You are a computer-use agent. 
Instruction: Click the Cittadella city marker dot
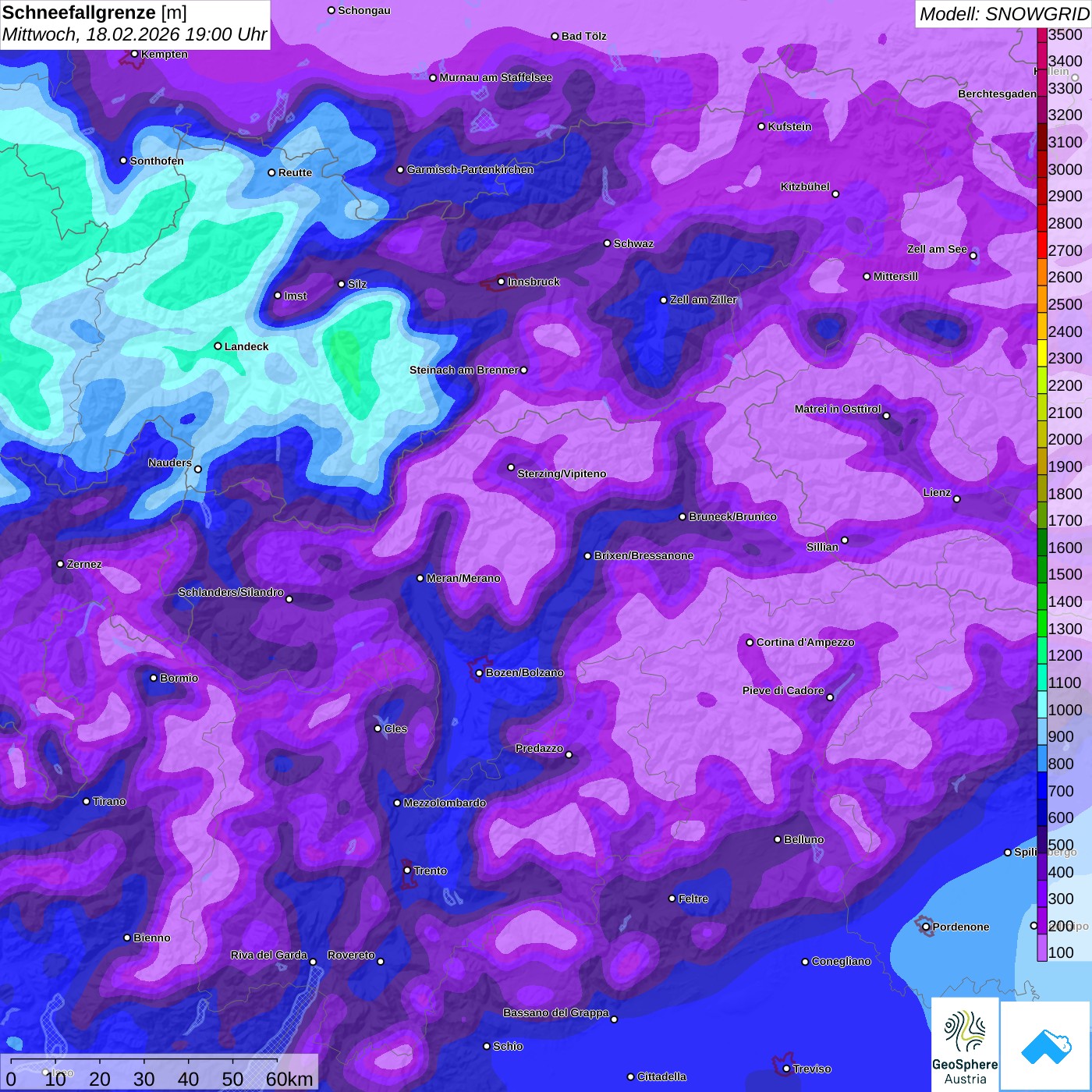631,1077
